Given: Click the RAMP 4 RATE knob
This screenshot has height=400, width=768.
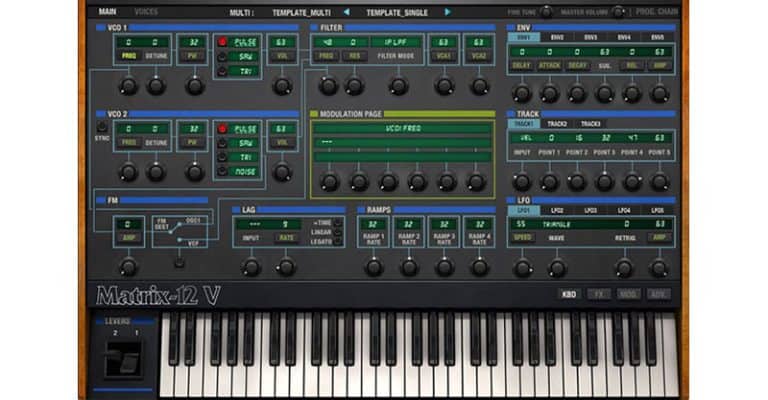Looking at the screenshot, I should tap(480, 267).
